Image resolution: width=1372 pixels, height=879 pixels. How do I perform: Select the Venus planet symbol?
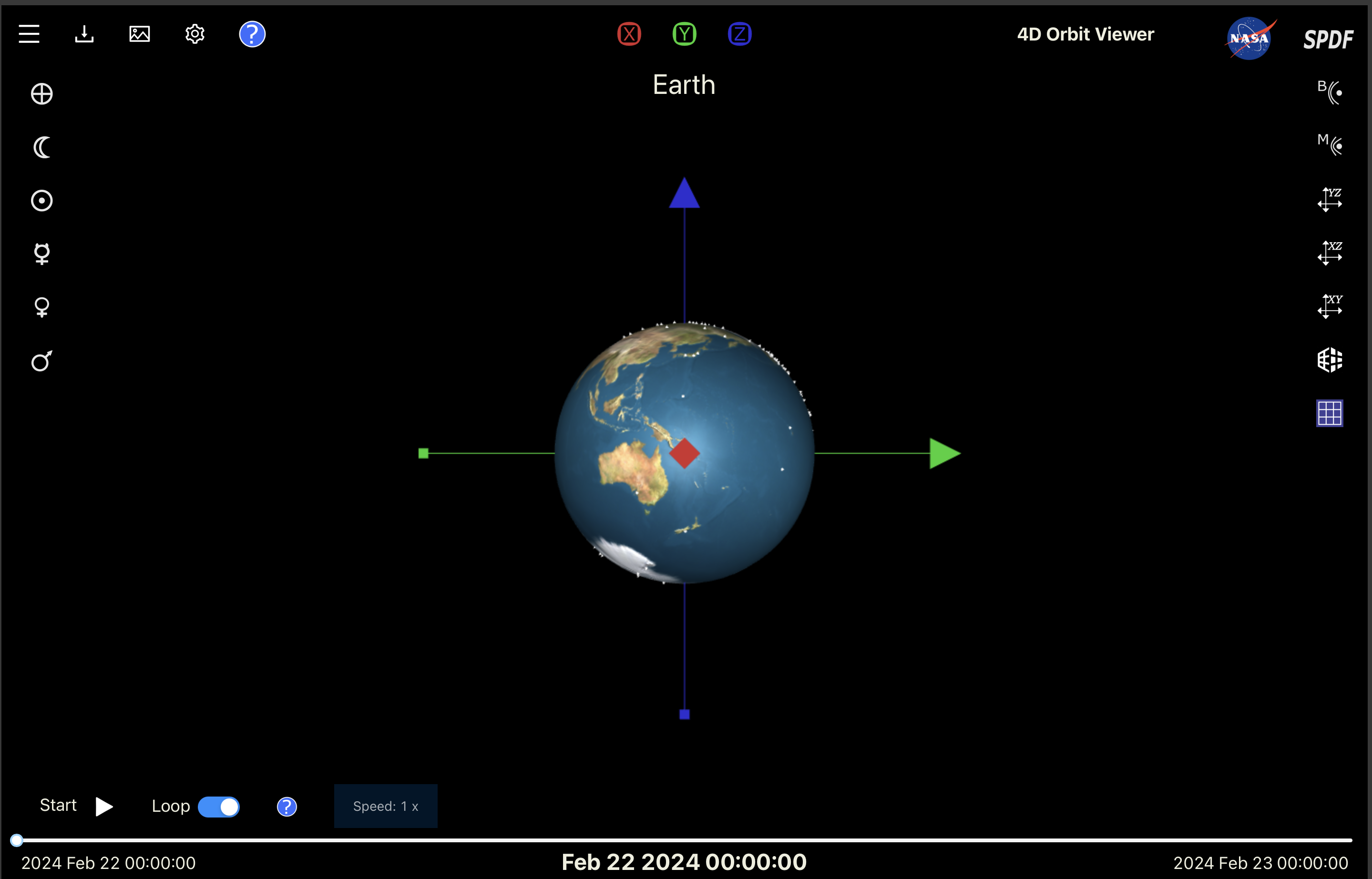point(41,307)
